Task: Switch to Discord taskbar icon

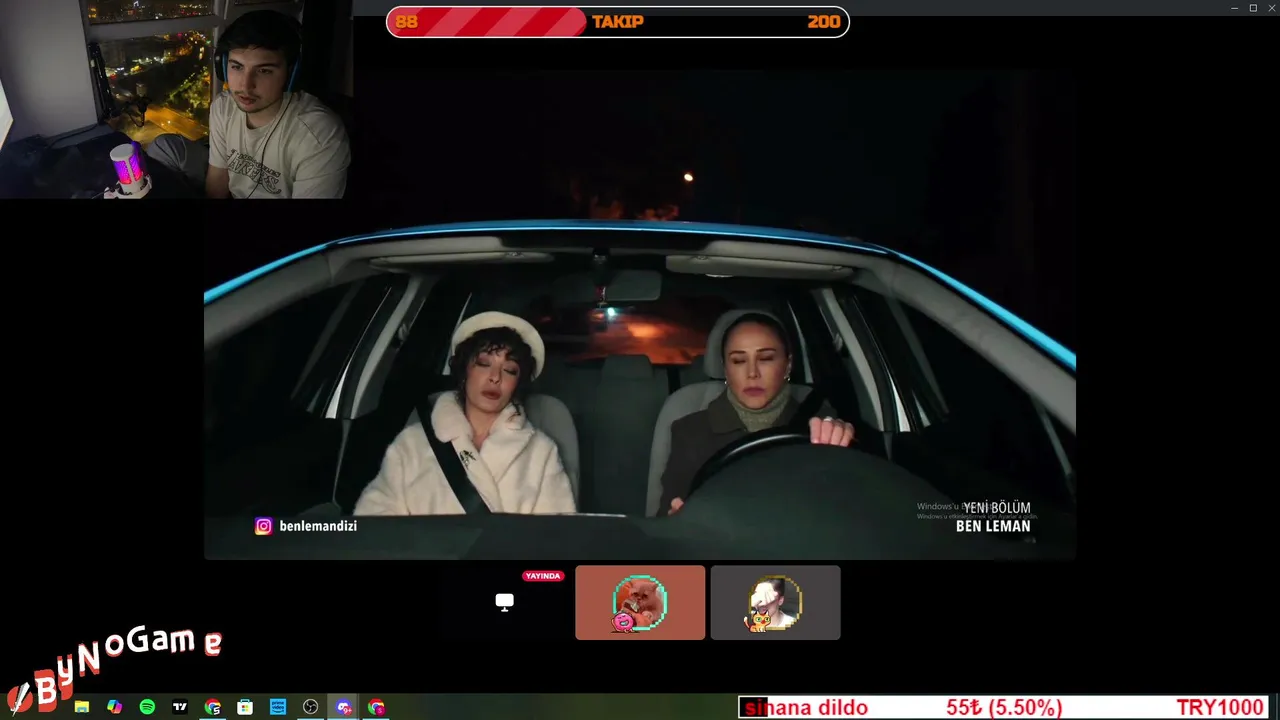Action: coord(343,707)
